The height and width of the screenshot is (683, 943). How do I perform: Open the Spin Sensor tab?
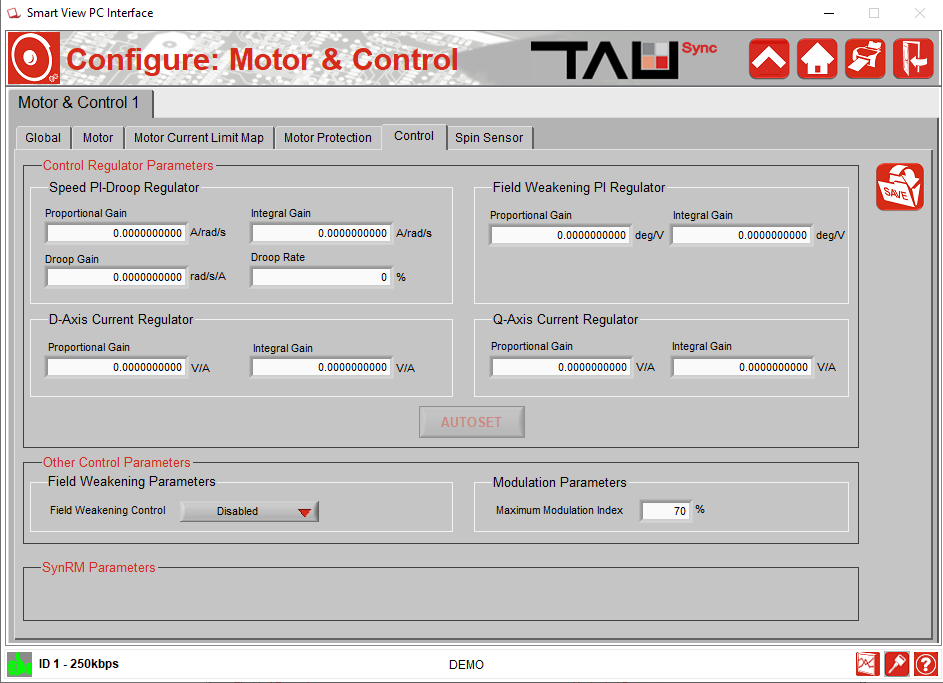[x=489, y=138]
